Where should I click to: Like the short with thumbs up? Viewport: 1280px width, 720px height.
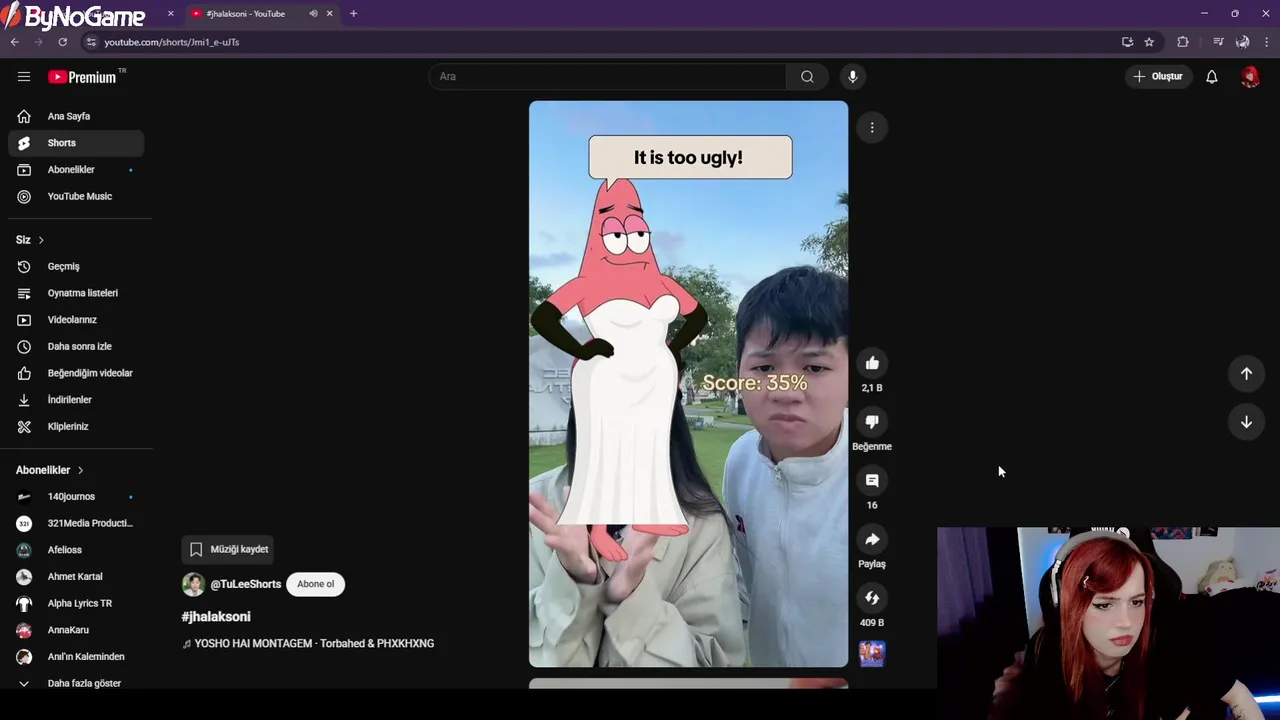coord(872,363)
